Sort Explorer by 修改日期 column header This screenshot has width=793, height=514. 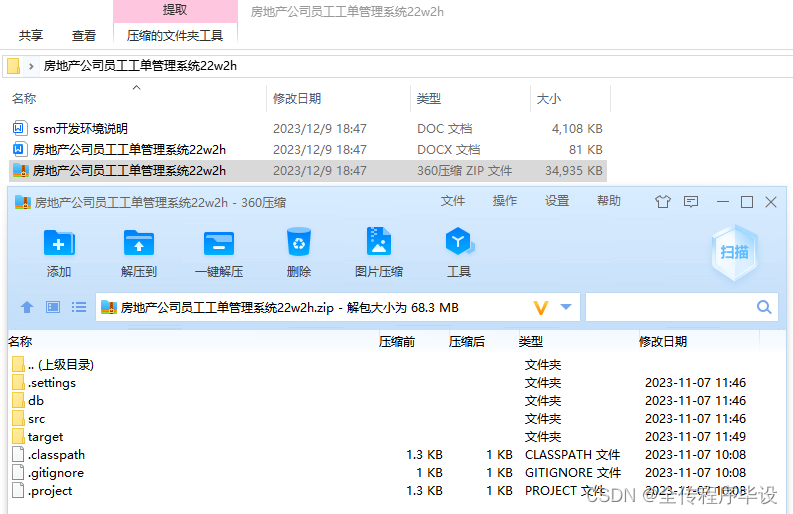(297, 99)
